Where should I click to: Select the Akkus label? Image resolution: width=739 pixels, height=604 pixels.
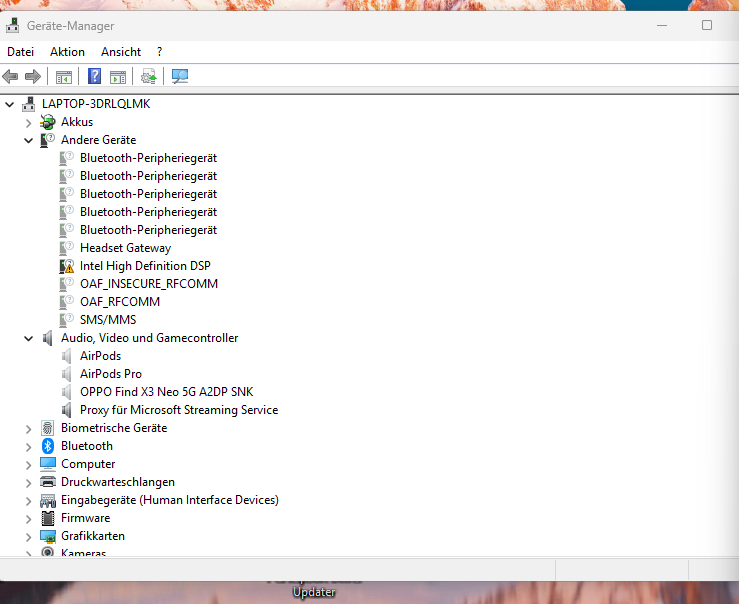[77, 122]
